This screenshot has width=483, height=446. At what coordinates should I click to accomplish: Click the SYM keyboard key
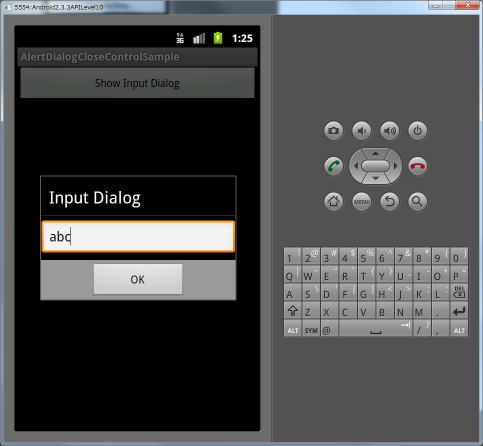pos(311,329)
